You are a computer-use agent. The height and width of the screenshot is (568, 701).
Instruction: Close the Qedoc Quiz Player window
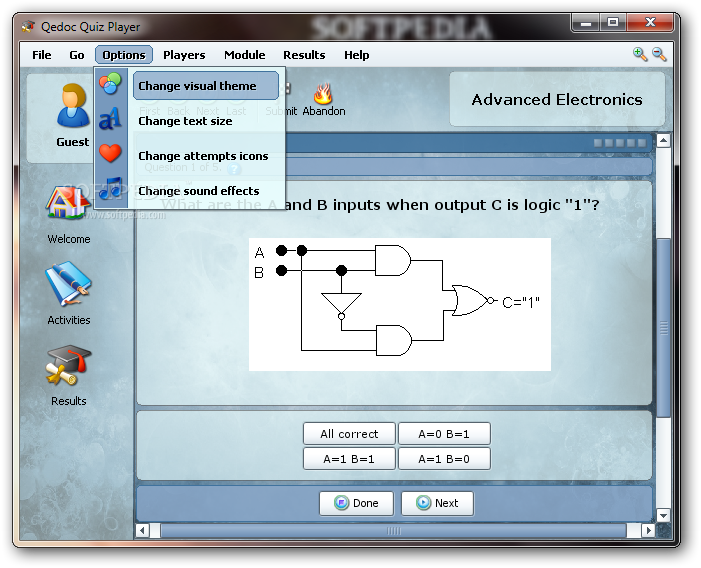point(650,23)
